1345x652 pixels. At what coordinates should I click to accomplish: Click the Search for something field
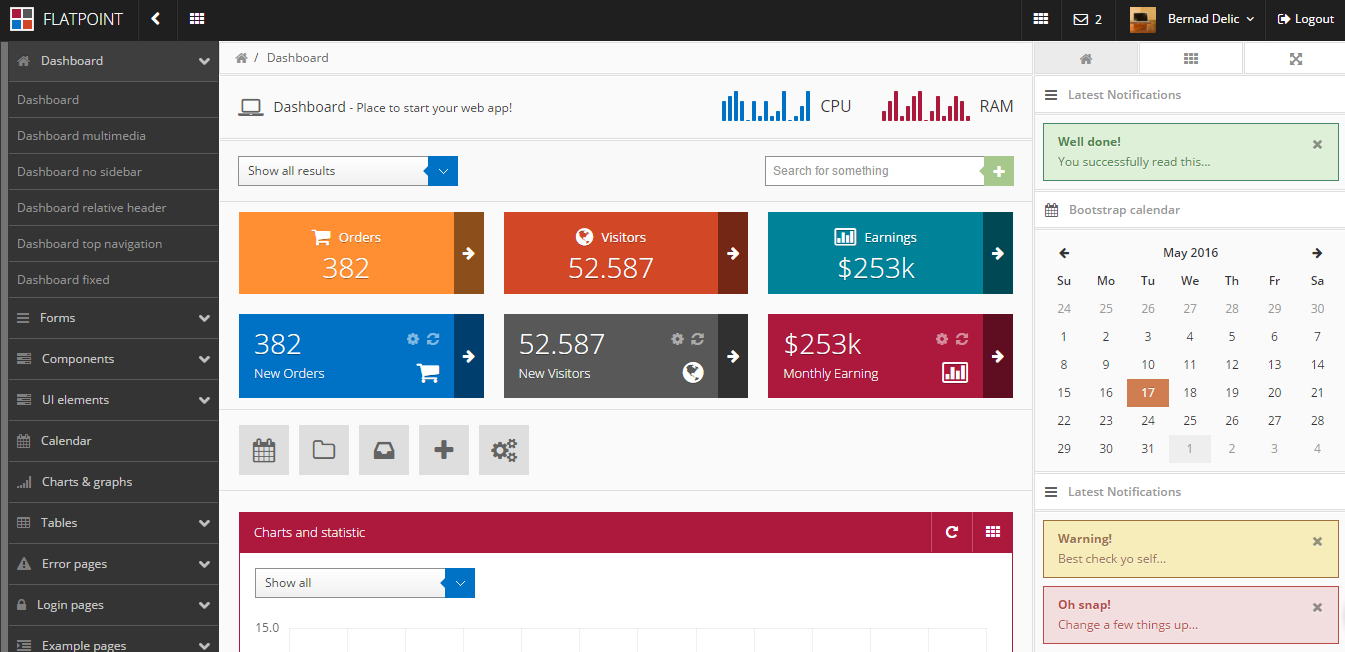click(x=874, y=171)
